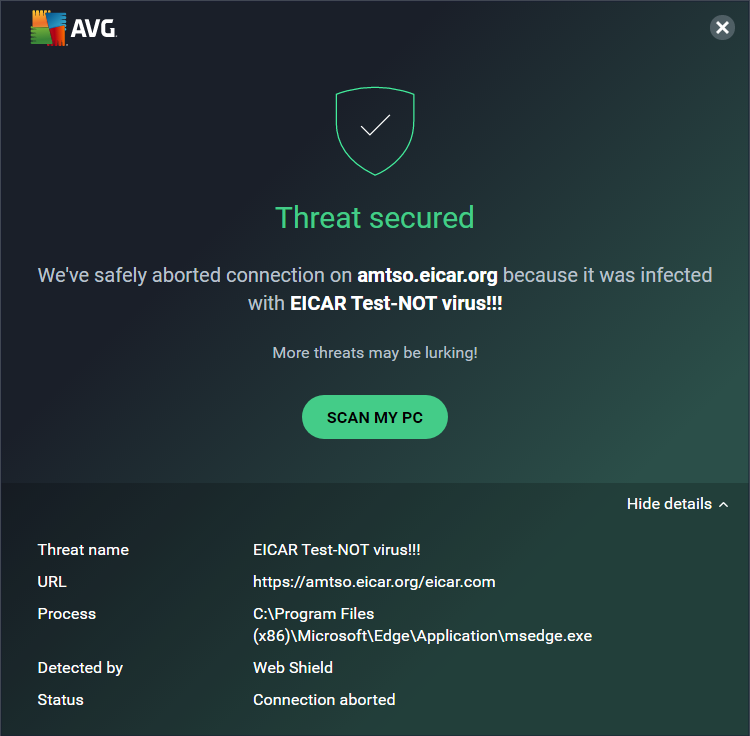
Task: Click the Status label
Action: [x=61, y=700]
